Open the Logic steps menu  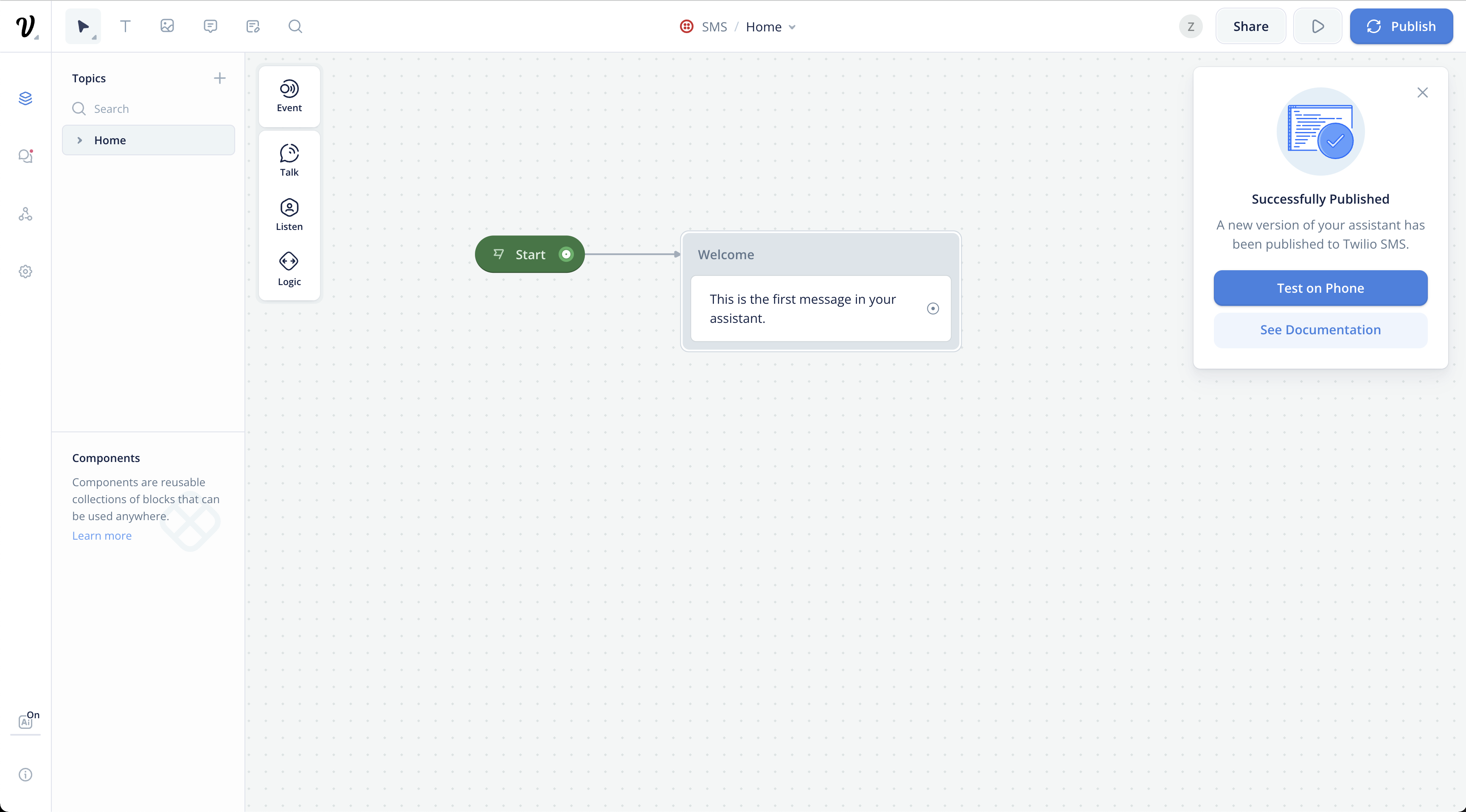click(x=289, y=269)
